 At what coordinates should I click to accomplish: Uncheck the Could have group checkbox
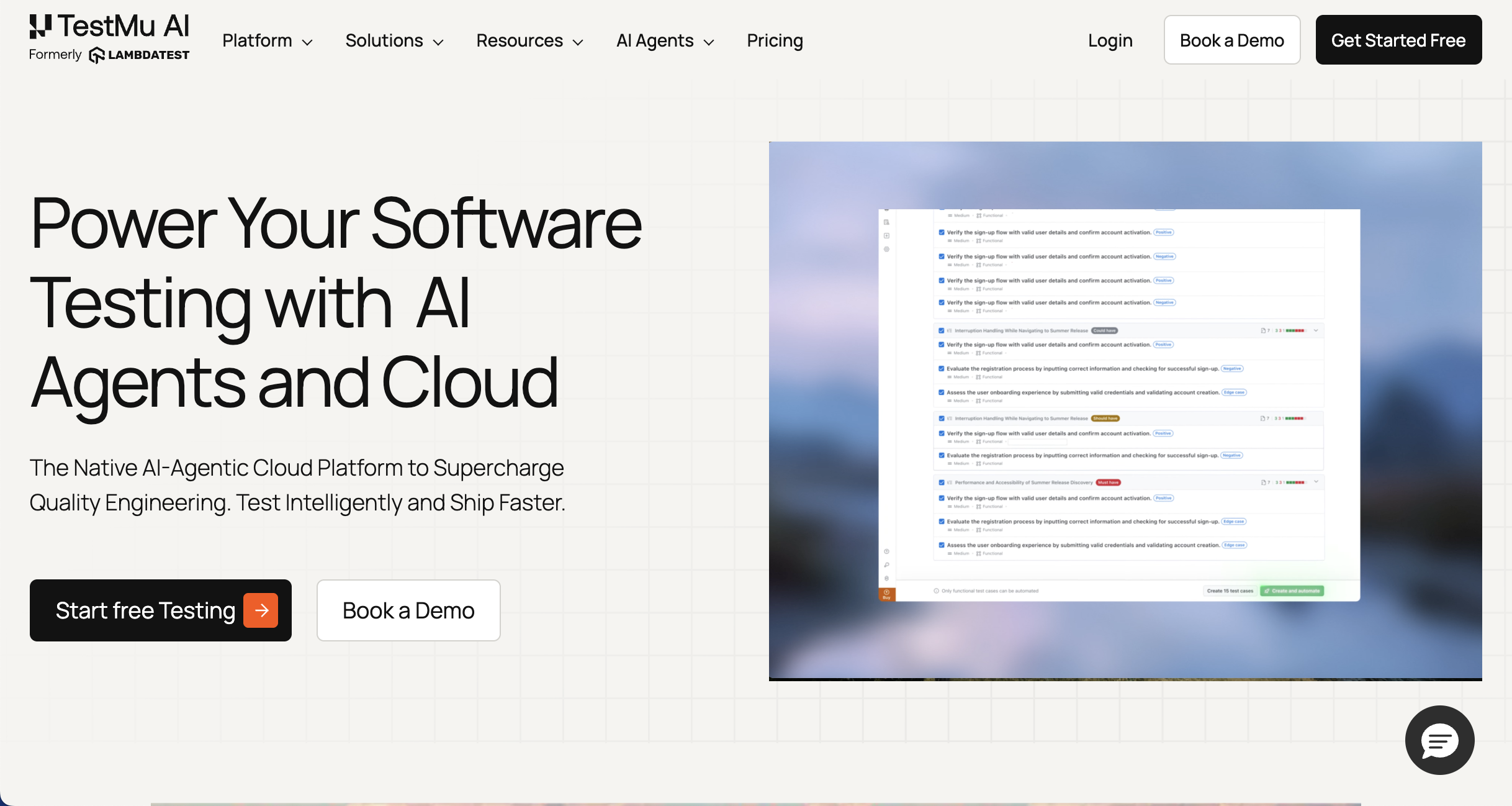point(942,331)
